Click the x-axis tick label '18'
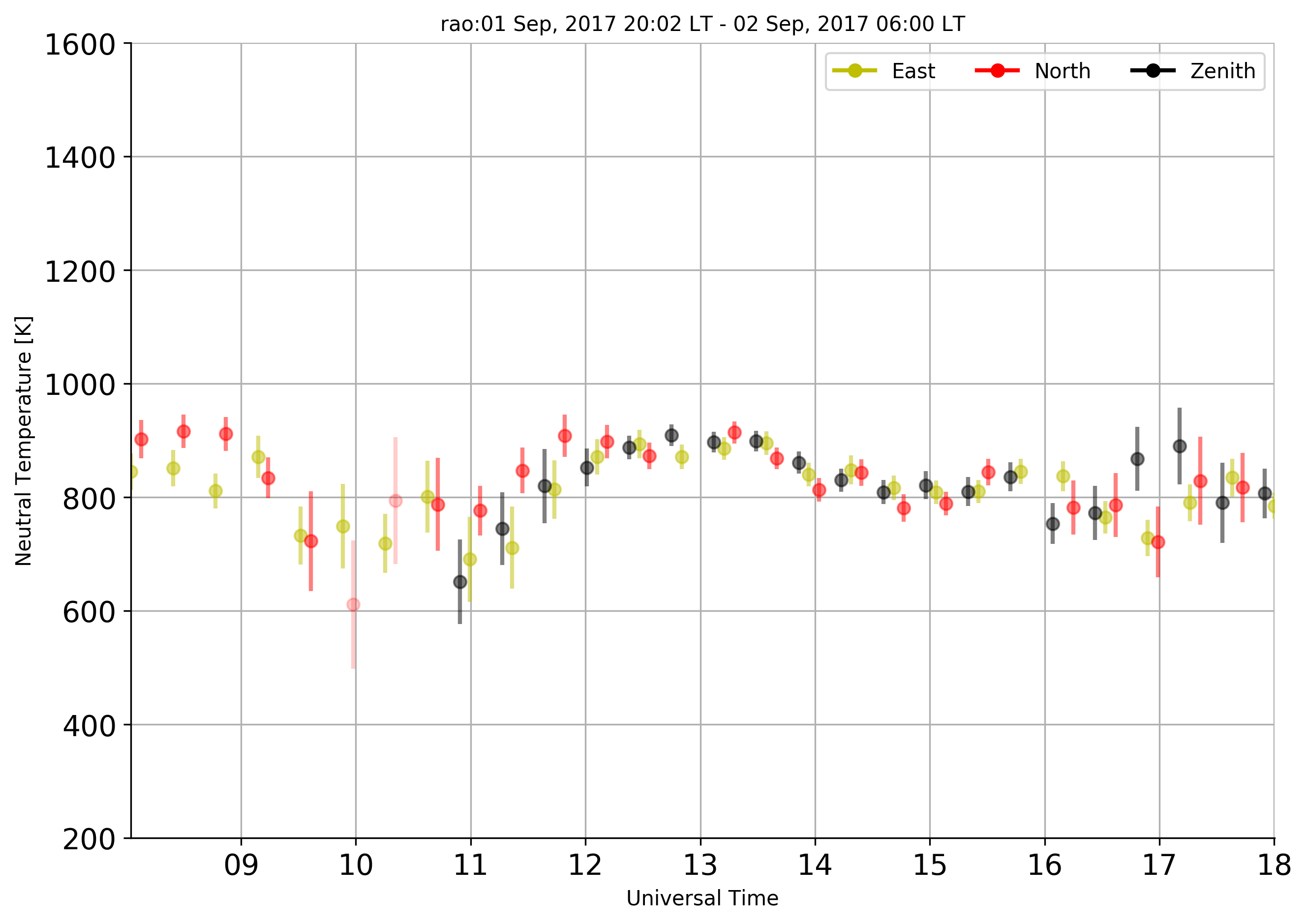Image resolution: width=1307 pixels, height=924 pixels. 1275,866
